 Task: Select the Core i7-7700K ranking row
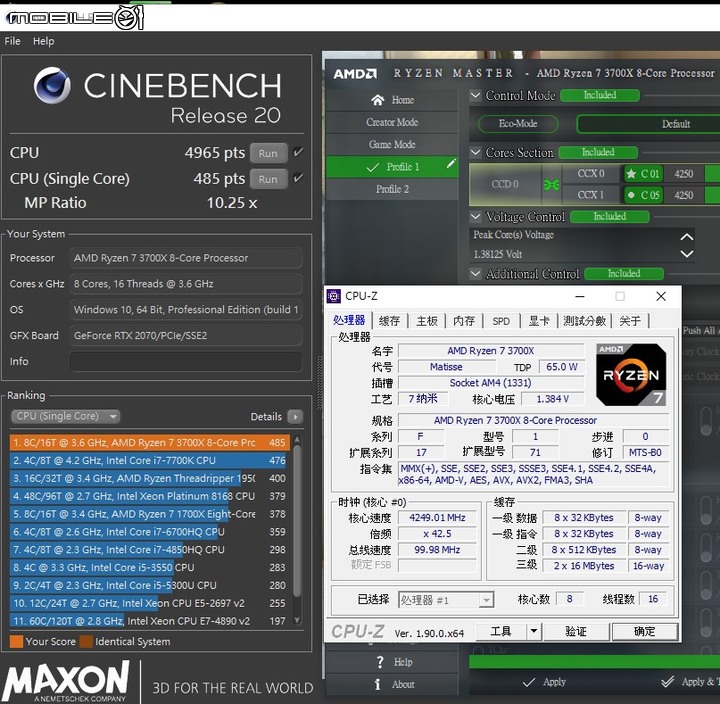pyautogui.click(x=150, y=461)
